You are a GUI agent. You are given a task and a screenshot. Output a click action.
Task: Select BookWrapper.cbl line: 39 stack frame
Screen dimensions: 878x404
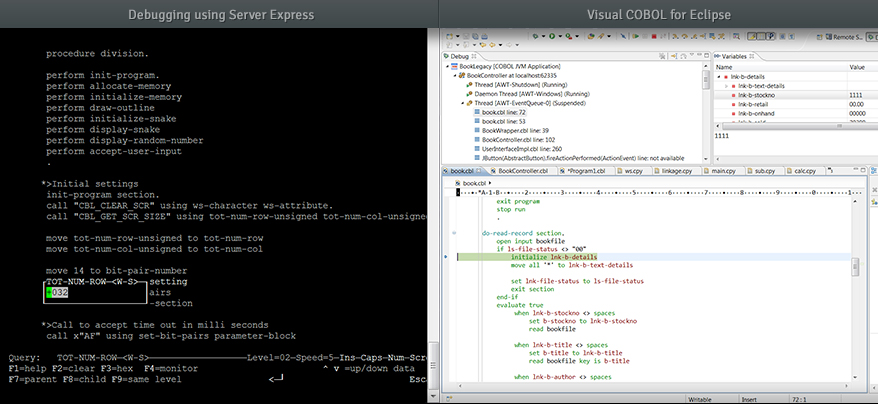point(515,130)
